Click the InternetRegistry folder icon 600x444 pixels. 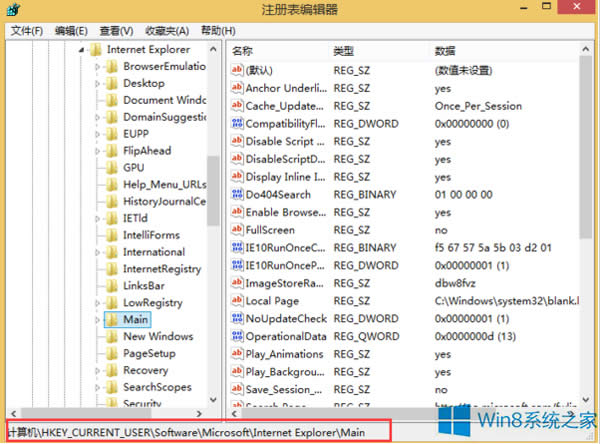tap(112, 269)
